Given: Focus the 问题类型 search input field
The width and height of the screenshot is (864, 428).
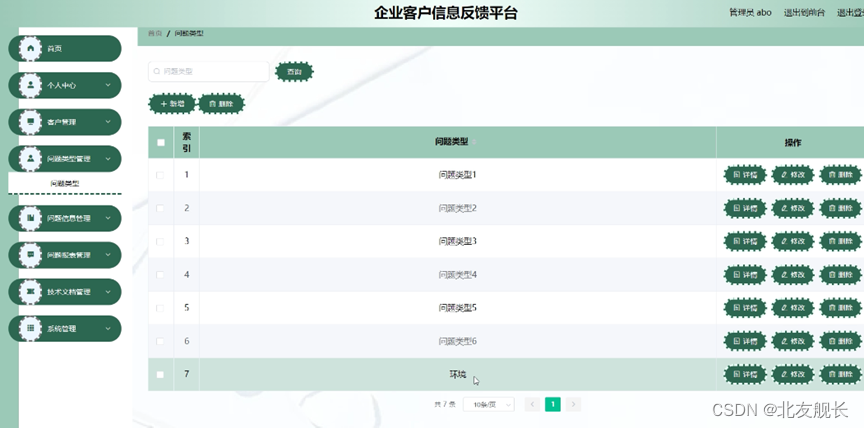Looking at the screenshot, I should (209, 72).
